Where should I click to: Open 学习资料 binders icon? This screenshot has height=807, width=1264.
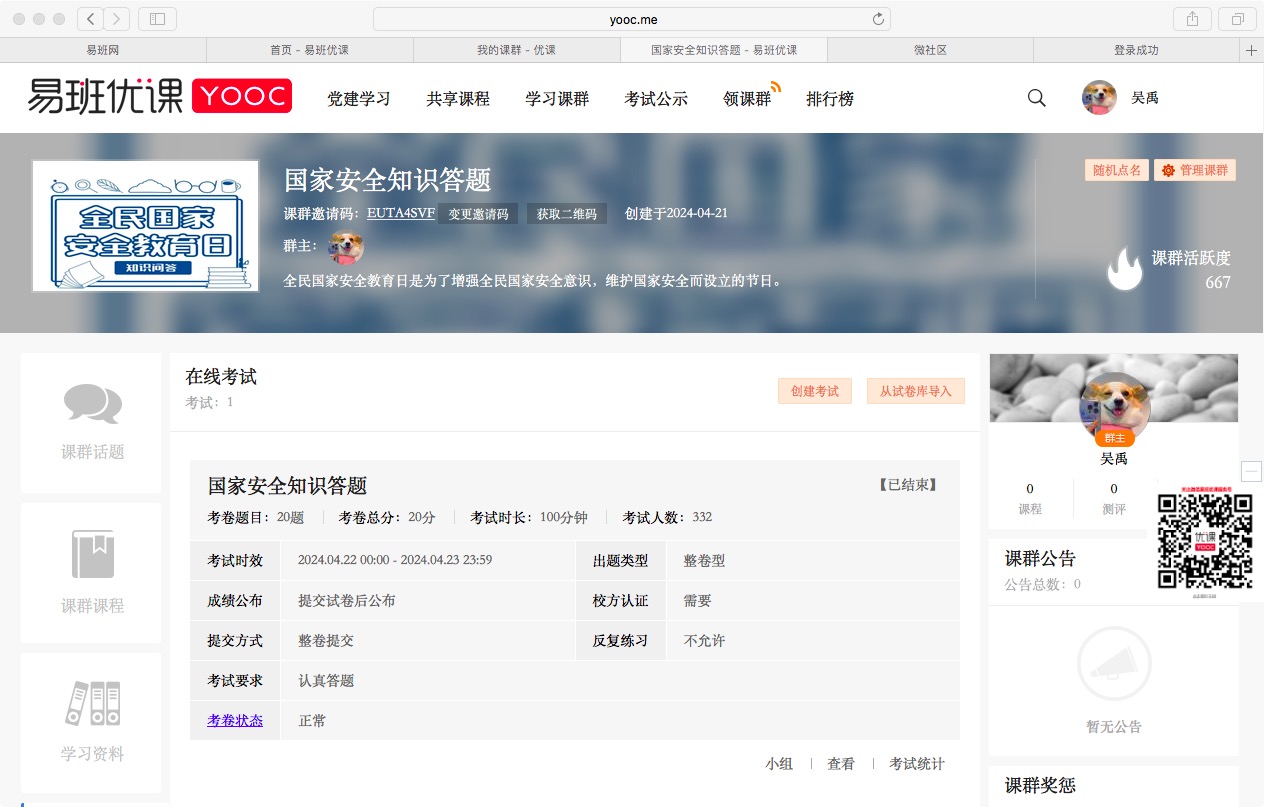click(93, 703)
